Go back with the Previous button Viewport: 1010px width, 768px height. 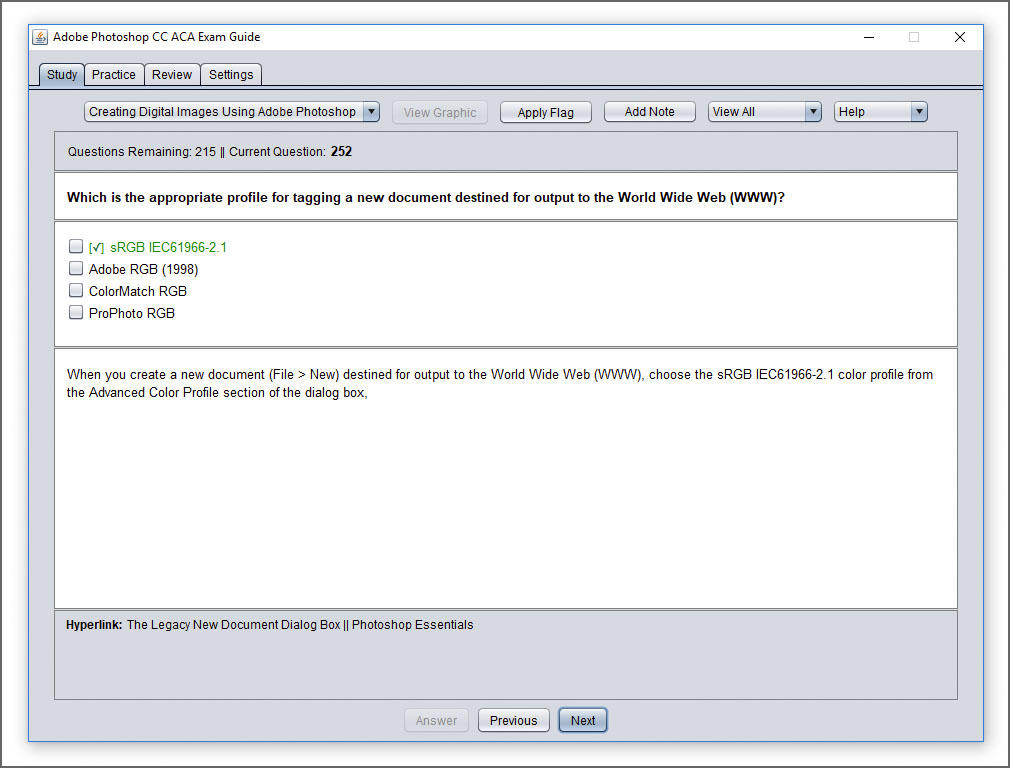tap(513, 720)
